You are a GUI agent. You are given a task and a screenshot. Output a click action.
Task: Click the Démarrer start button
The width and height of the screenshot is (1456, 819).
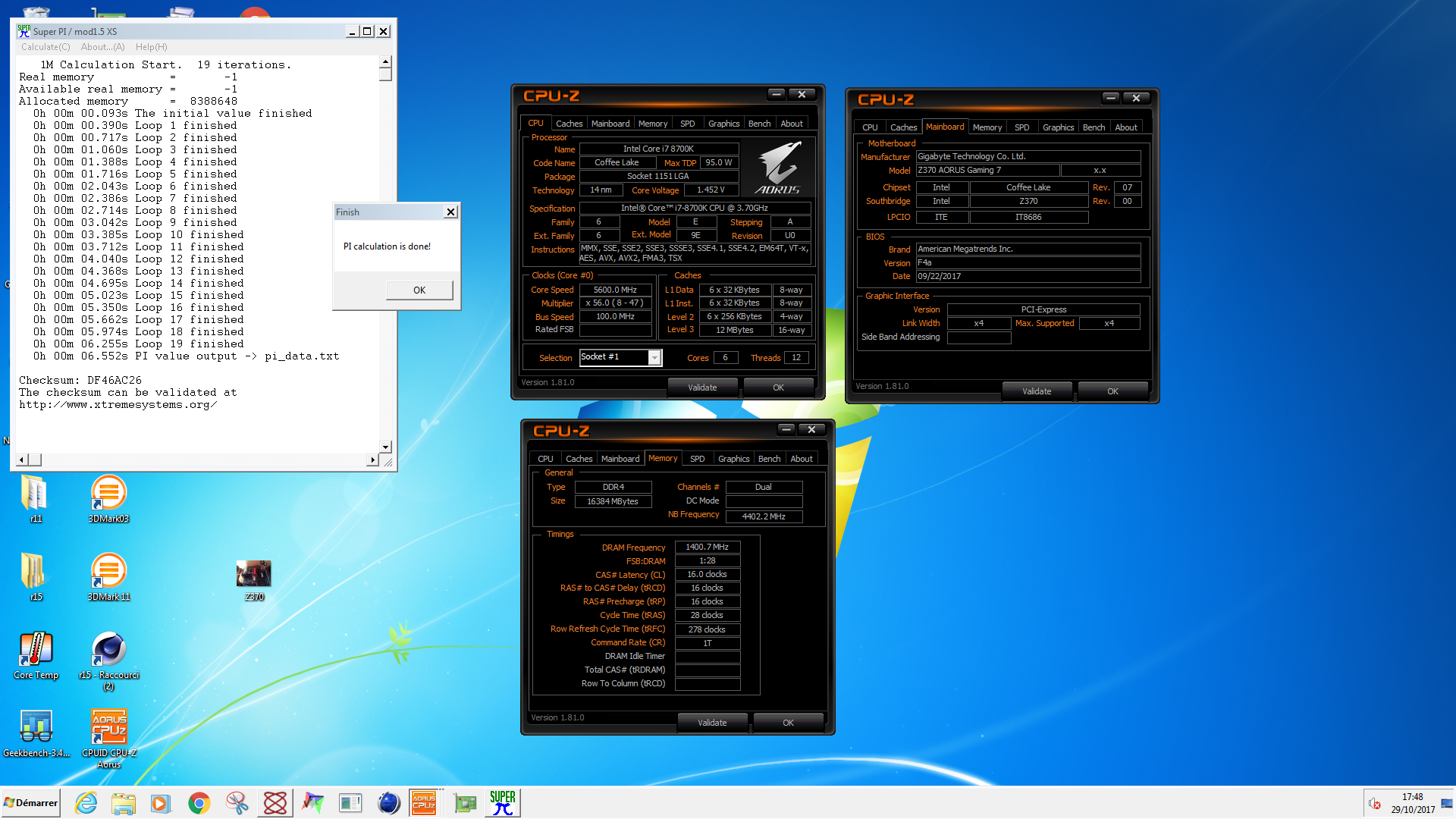(30, 803)
